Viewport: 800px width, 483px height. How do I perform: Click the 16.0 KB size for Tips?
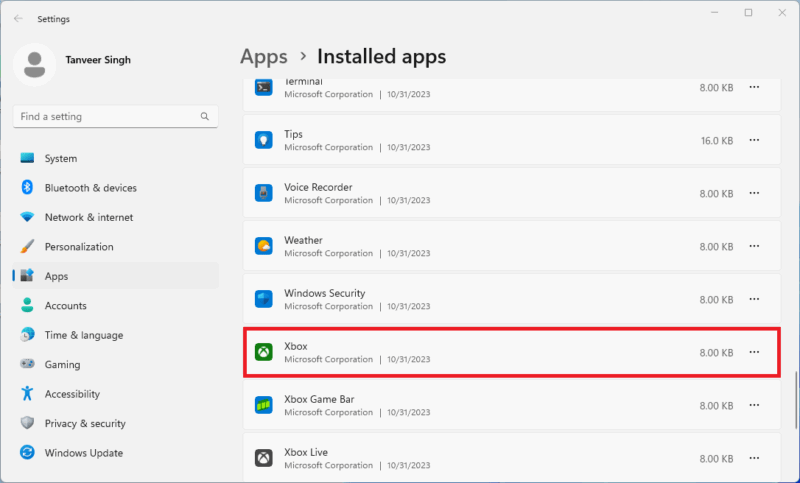717,141
